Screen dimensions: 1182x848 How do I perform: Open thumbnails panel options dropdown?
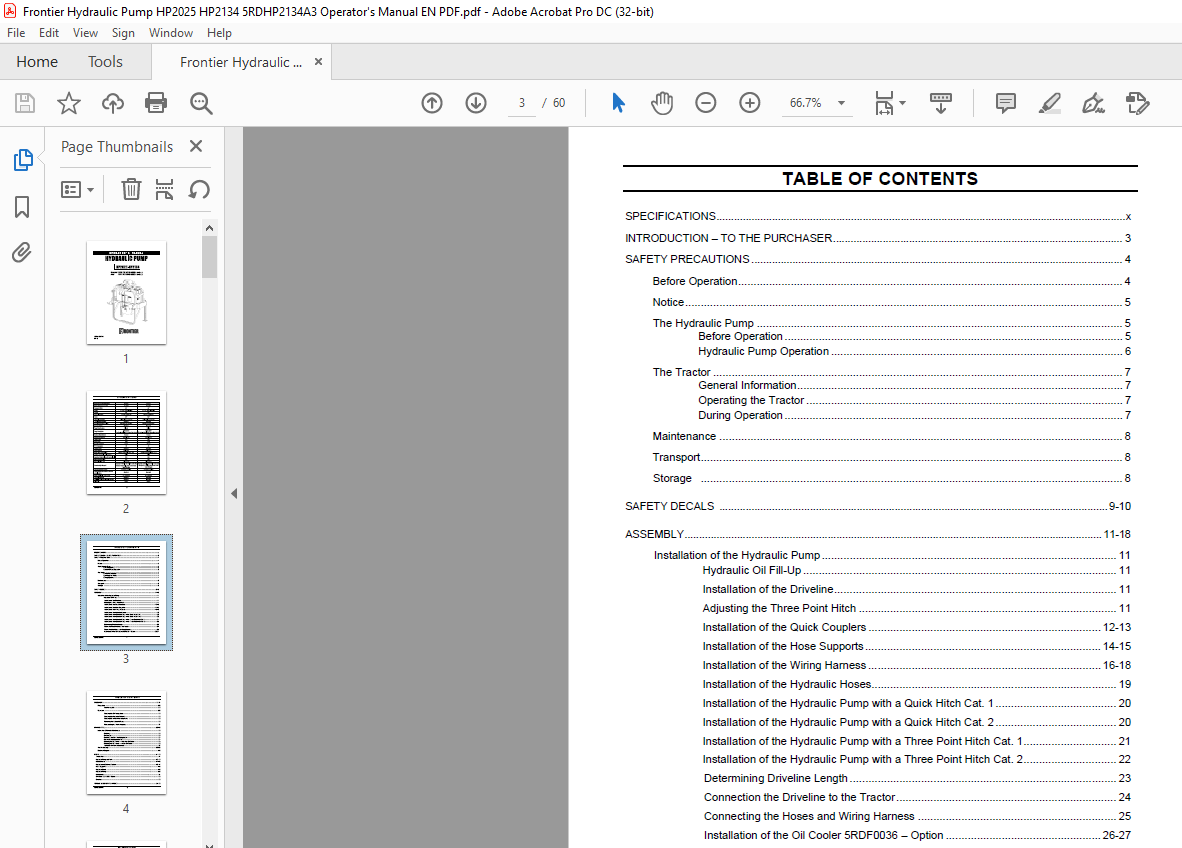[78, 189]
